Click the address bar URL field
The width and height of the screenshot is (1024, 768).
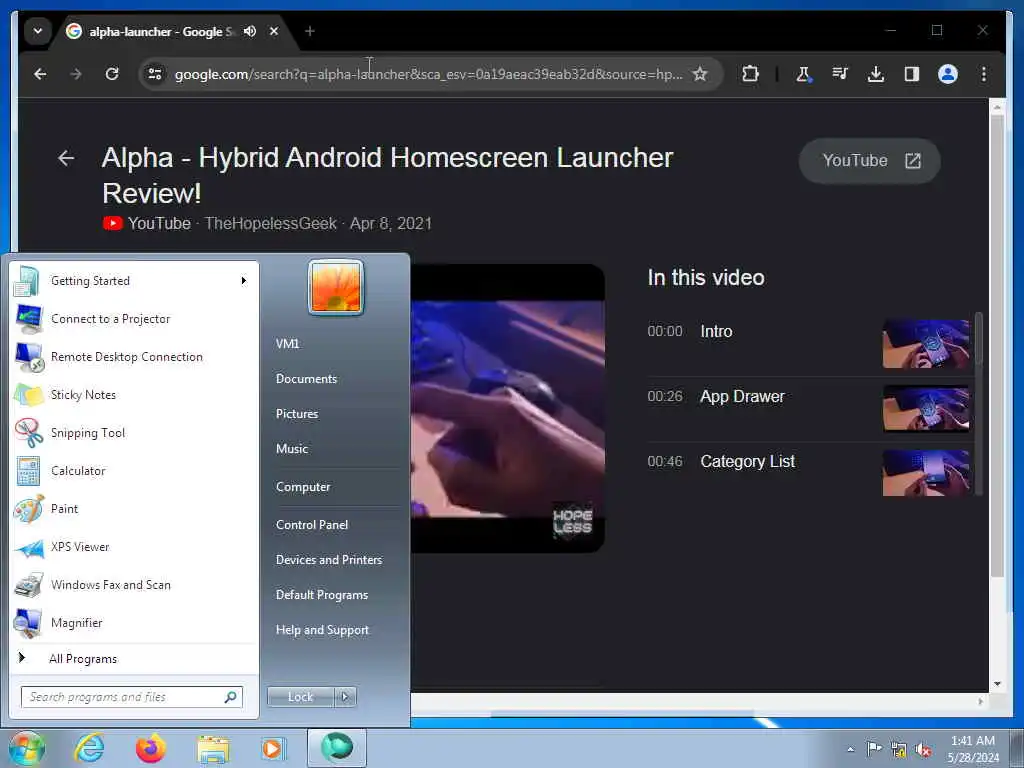point(428,74)
